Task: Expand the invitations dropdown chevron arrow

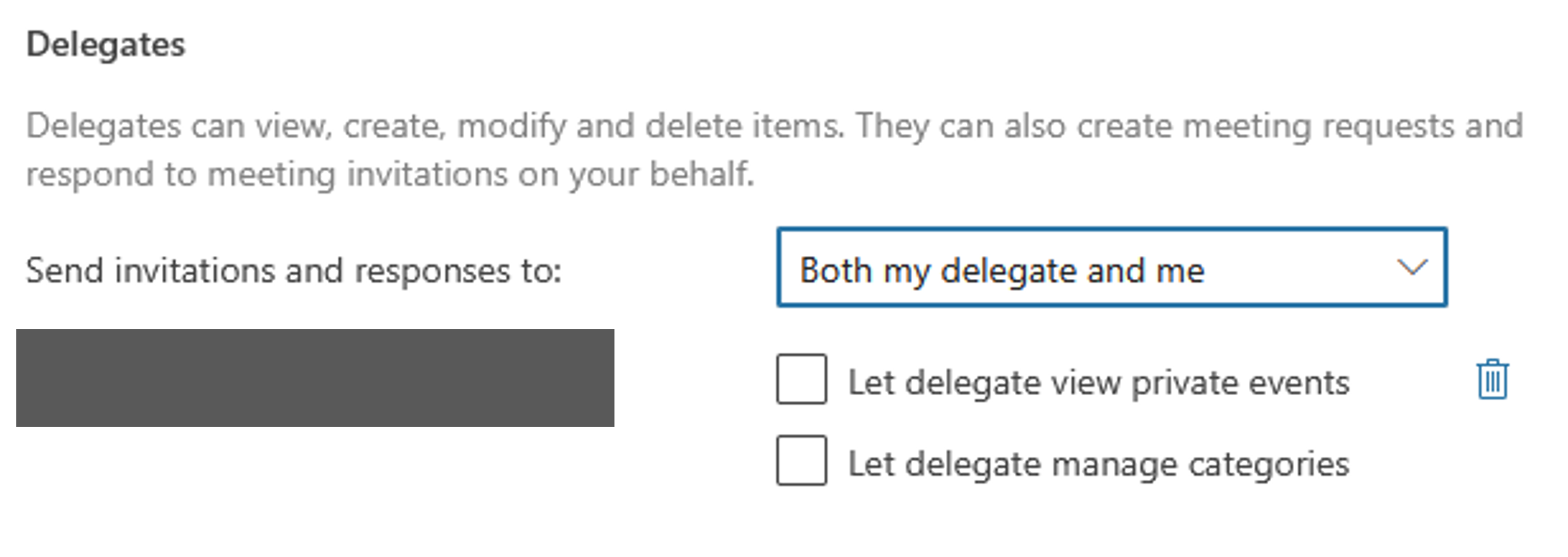Action: click(1412, 267)
